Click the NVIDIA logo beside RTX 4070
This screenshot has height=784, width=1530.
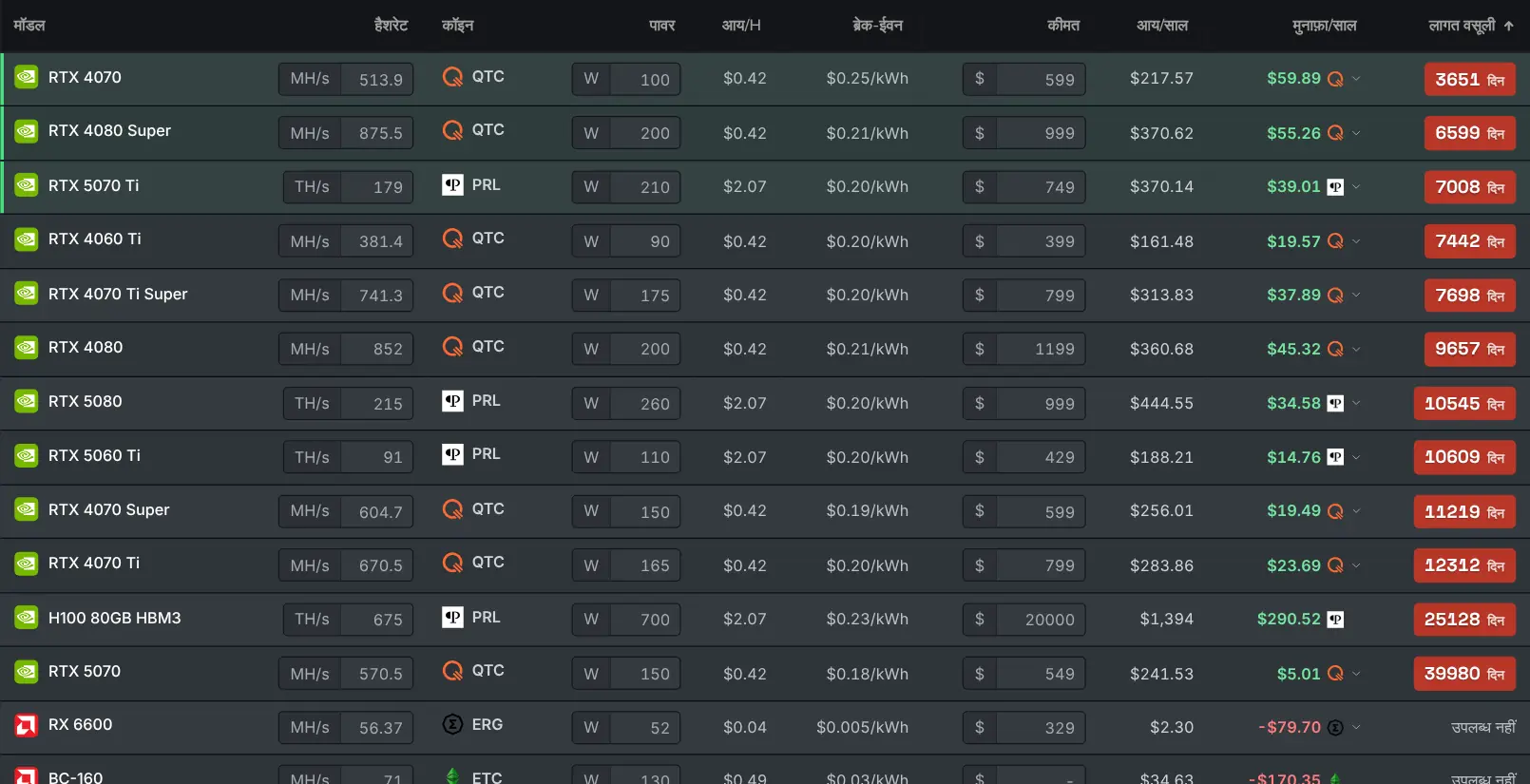point(26,77)
